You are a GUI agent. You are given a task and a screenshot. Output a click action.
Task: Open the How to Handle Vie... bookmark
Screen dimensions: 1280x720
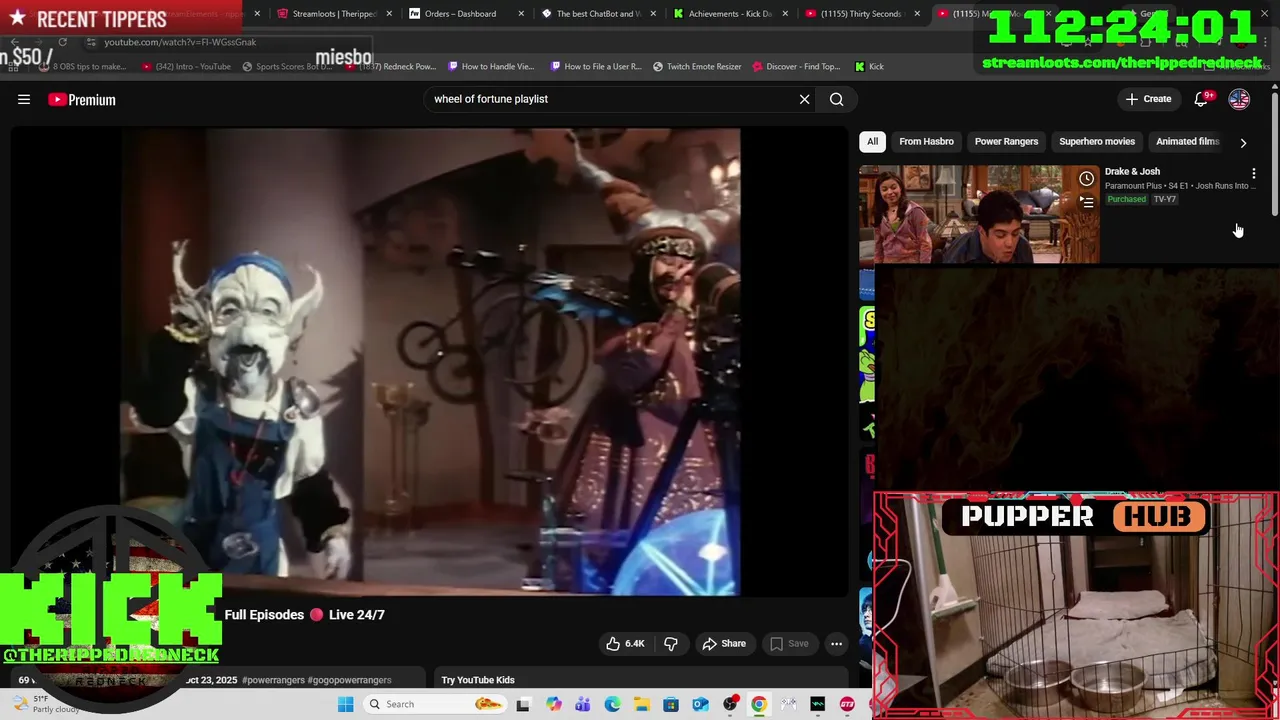pyautogui.click(x=491, y=66)
